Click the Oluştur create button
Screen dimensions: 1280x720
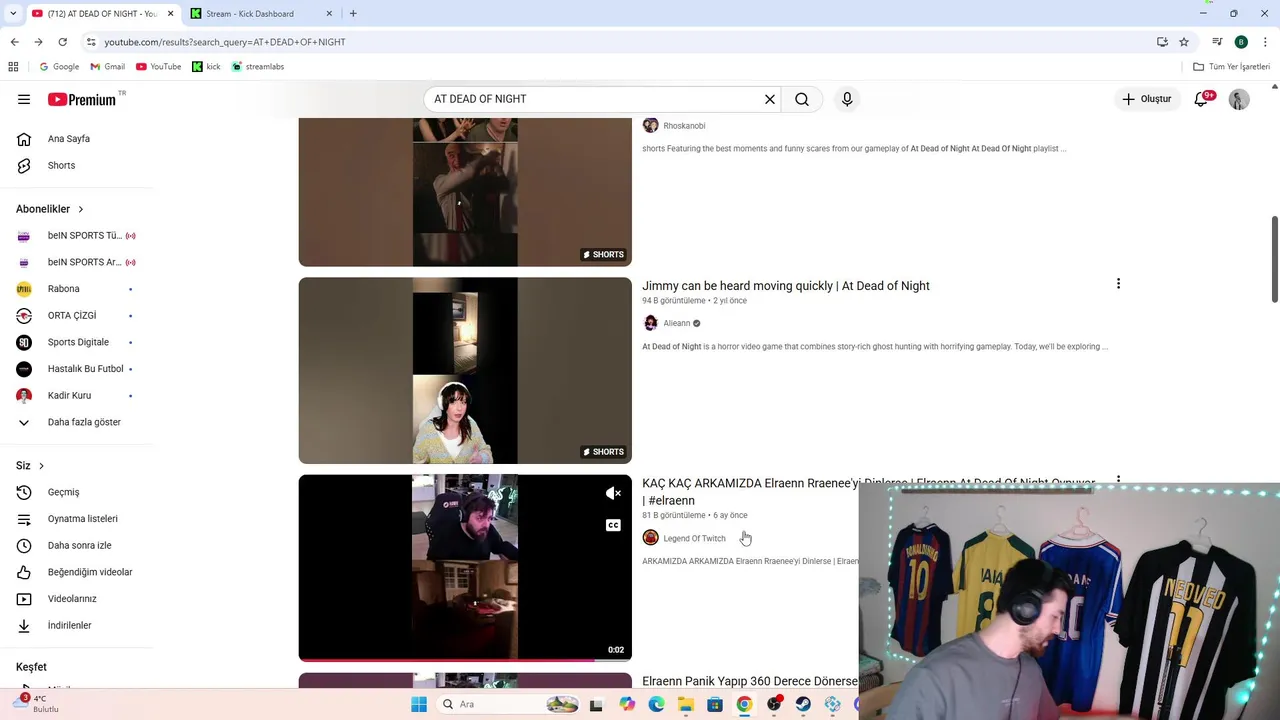click(1146, 99)
